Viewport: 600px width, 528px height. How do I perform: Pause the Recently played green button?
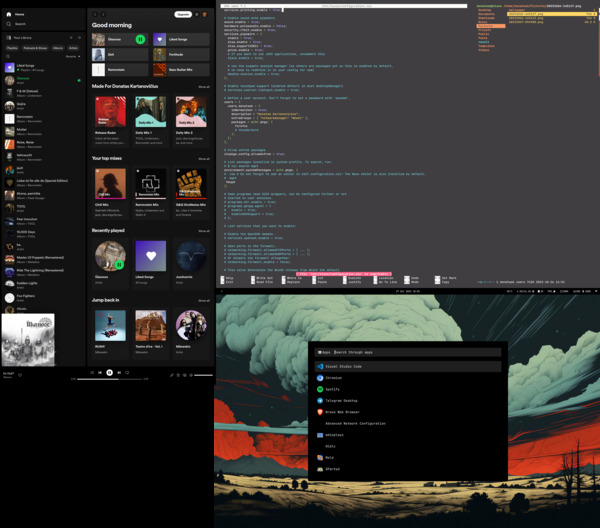click(119, 264)
